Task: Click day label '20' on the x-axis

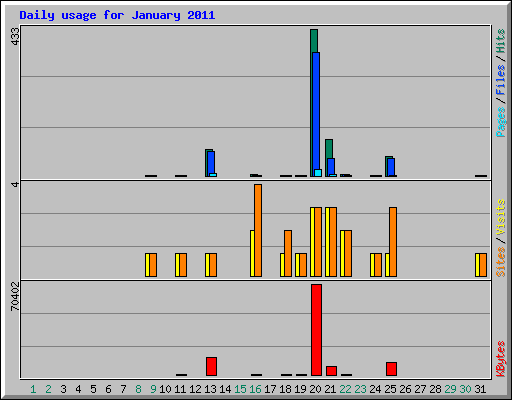Action: coord(315,389)
